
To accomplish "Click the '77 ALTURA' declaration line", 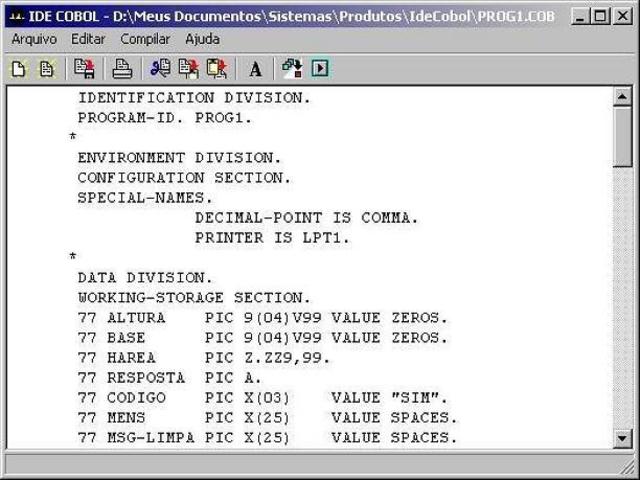I will (x=263, y=318).
